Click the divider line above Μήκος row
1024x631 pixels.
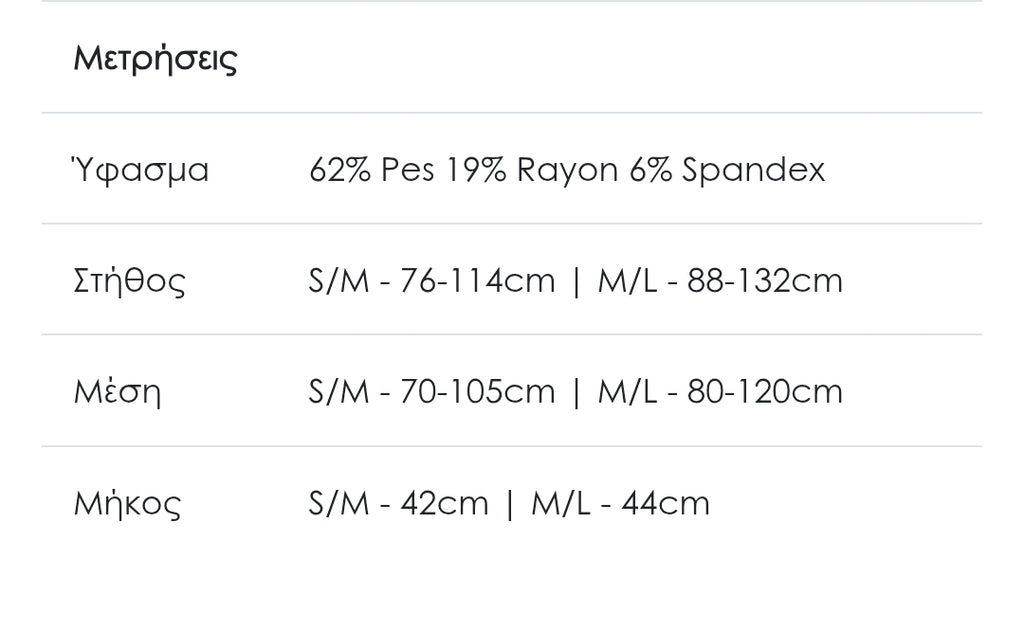coord(512,446)
